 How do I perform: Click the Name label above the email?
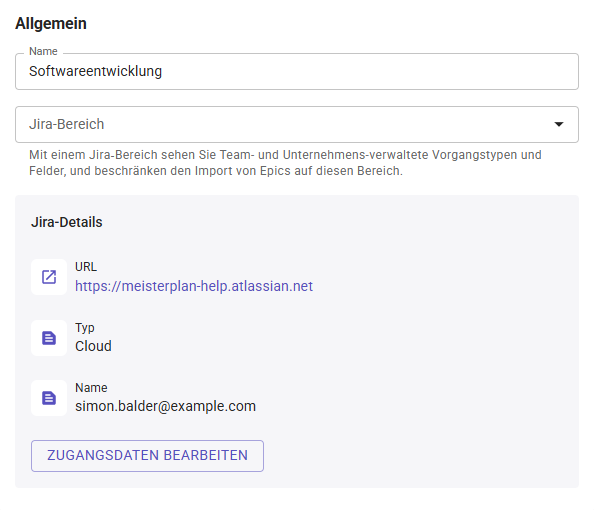coord(91,388)
